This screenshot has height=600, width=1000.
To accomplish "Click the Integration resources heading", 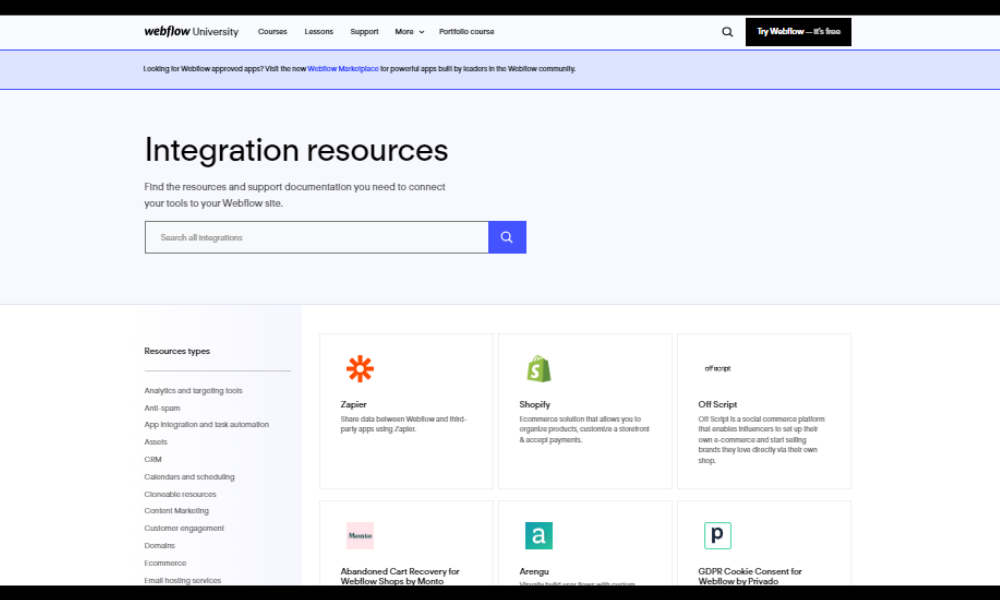I will [296, 150].
